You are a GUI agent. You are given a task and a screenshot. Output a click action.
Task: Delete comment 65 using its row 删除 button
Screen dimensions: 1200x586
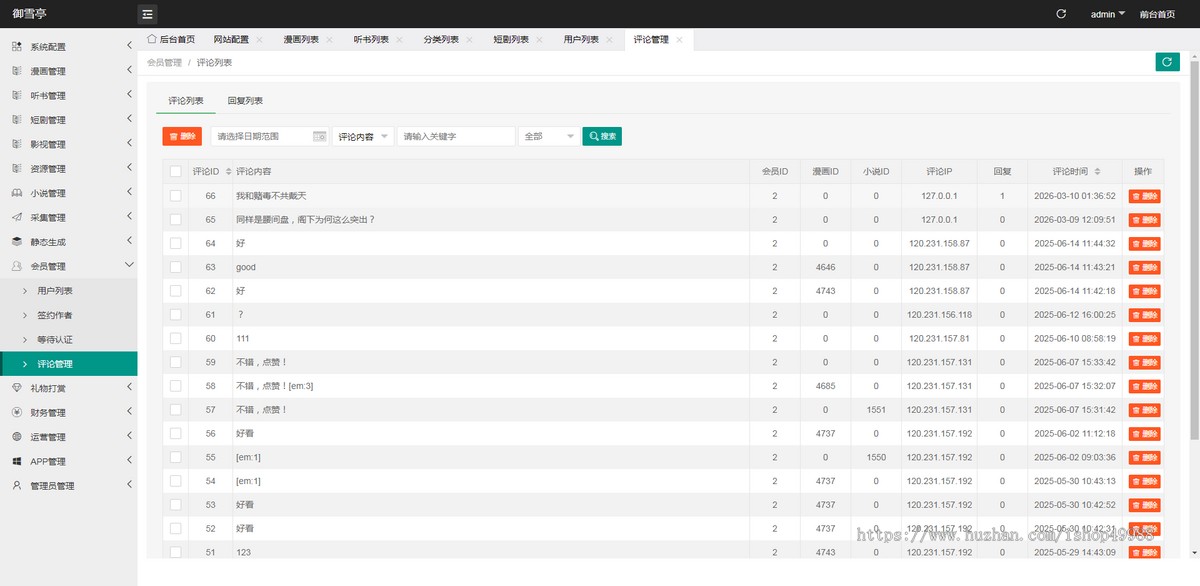(x=1145, y=220)
